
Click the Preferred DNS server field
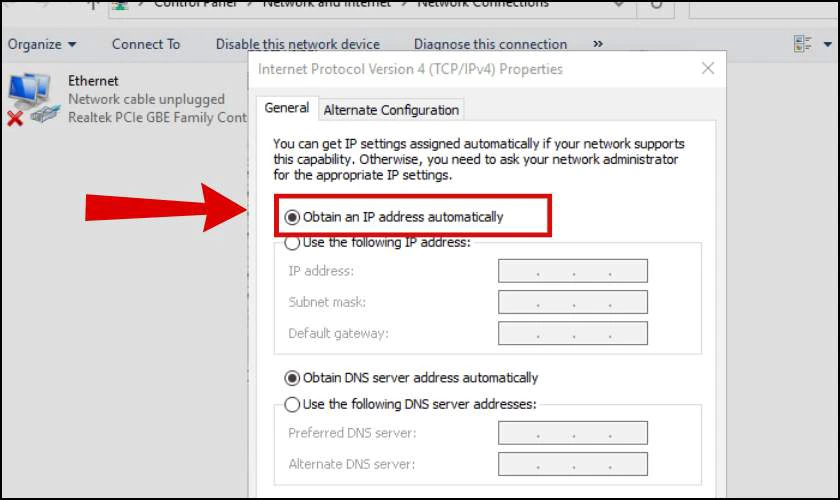click(573, 433)
